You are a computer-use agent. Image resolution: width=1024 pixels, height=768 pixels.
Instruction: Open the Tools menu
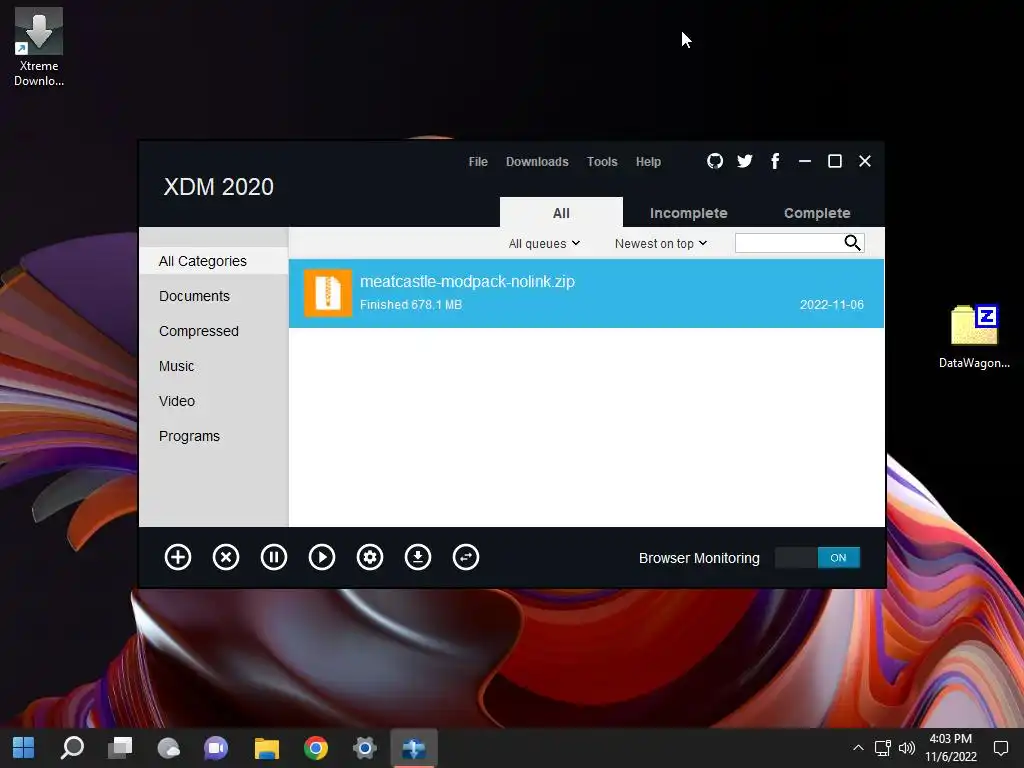click(x=601, y=161)
